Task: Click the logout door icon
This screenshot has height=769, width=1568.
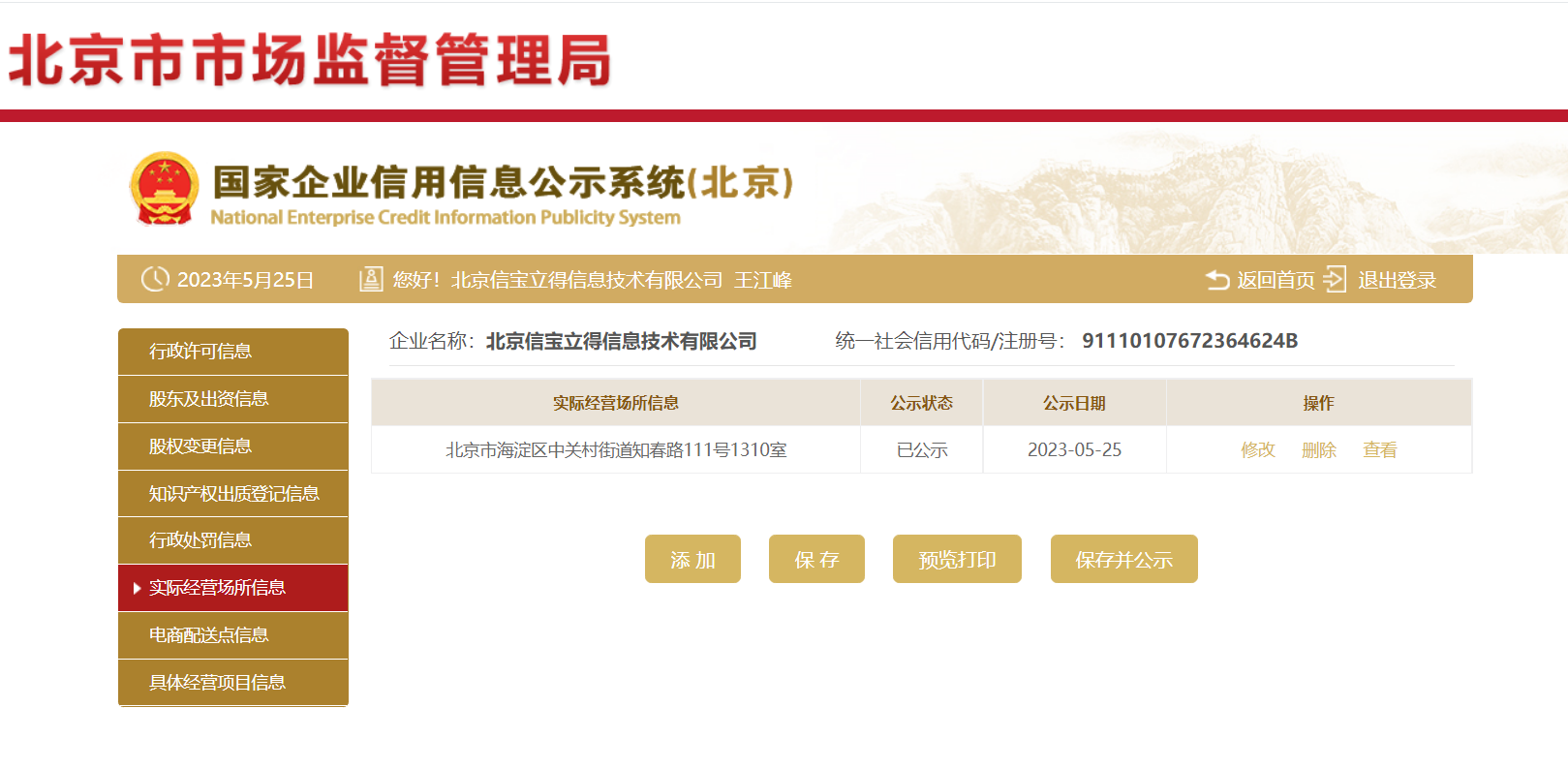Action: coord(1335,279)
